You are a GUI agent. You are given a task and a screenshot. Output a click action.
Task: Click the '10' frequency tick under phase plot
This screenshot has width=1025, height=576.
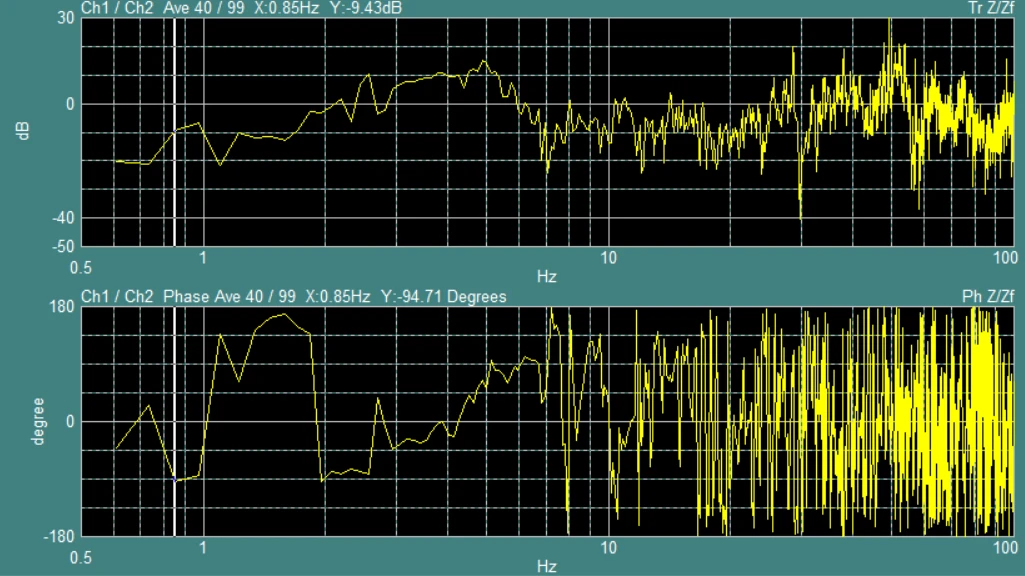click(x=609, y=547)
